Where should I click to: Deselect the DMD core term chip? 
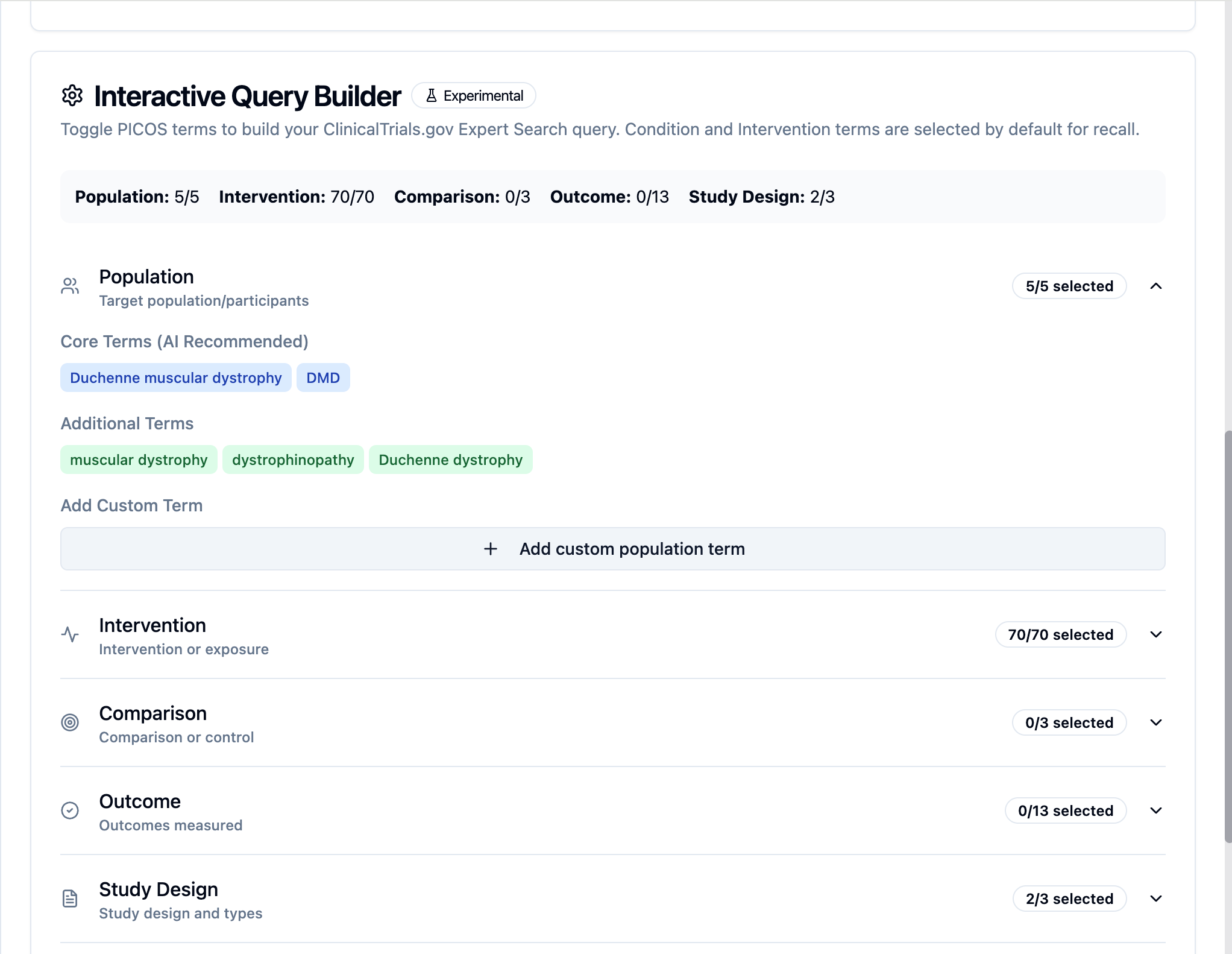point(323,377)
